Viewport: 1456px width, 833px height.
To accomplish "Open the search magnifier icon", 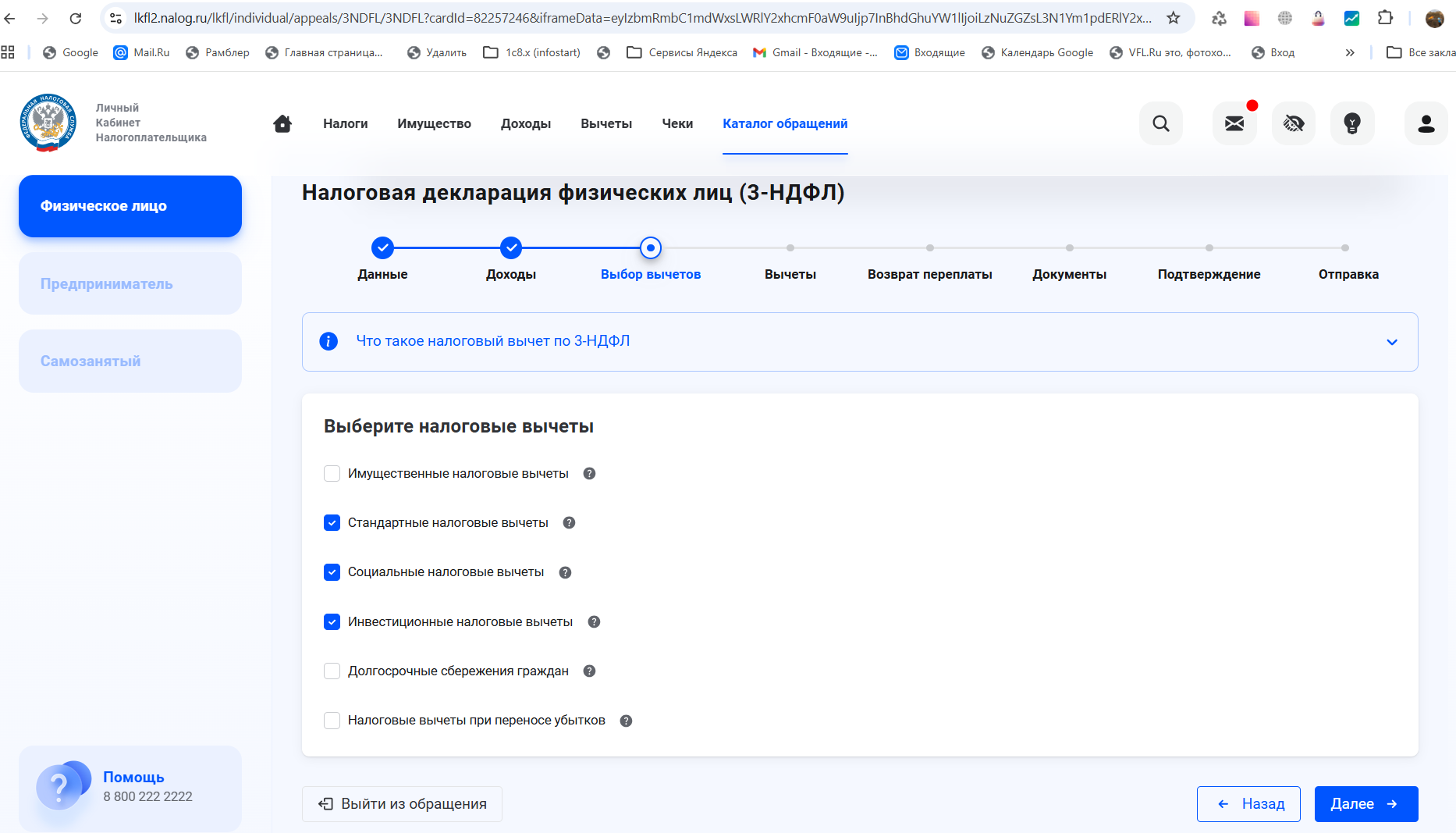I will pos(1160,123).
